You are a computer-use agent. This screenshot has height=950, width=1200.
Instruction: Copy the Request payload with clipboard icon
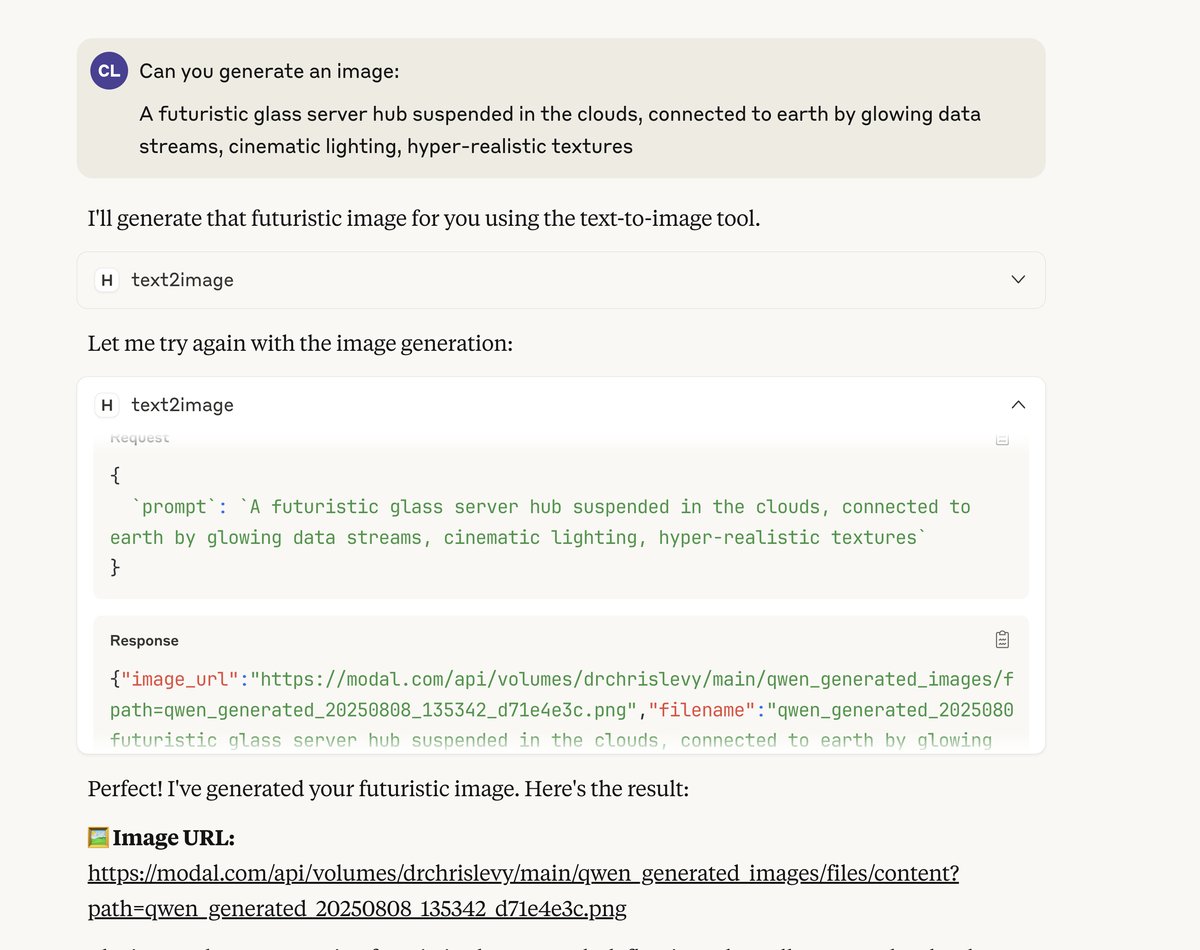click(x=1002, y=438)
